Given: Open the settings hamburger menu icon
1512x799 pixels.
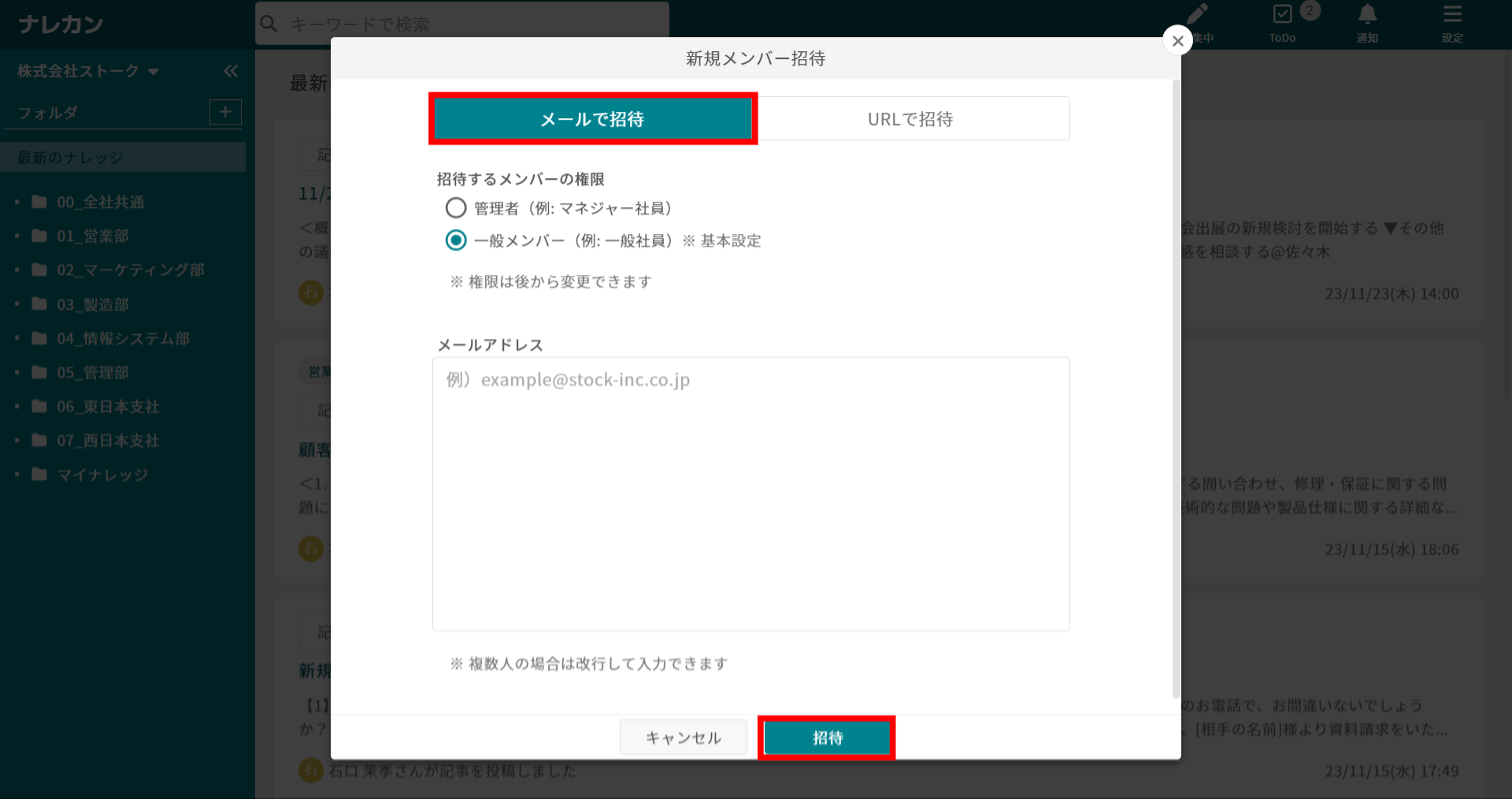Looking at the screenshot, I should click(1452, 14).
